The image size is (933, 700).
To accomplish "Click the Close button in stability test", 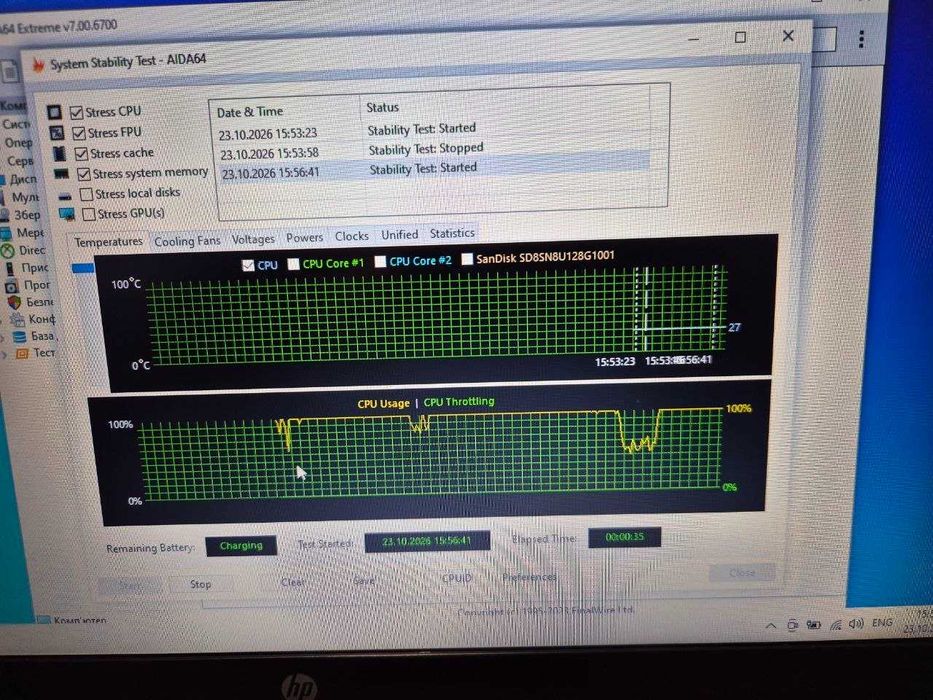I will (x=742, y=573).
